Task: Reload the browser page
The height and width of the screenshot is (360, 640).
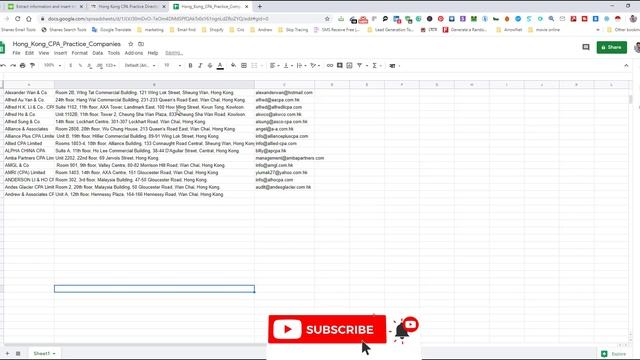Action: point(18,19)
